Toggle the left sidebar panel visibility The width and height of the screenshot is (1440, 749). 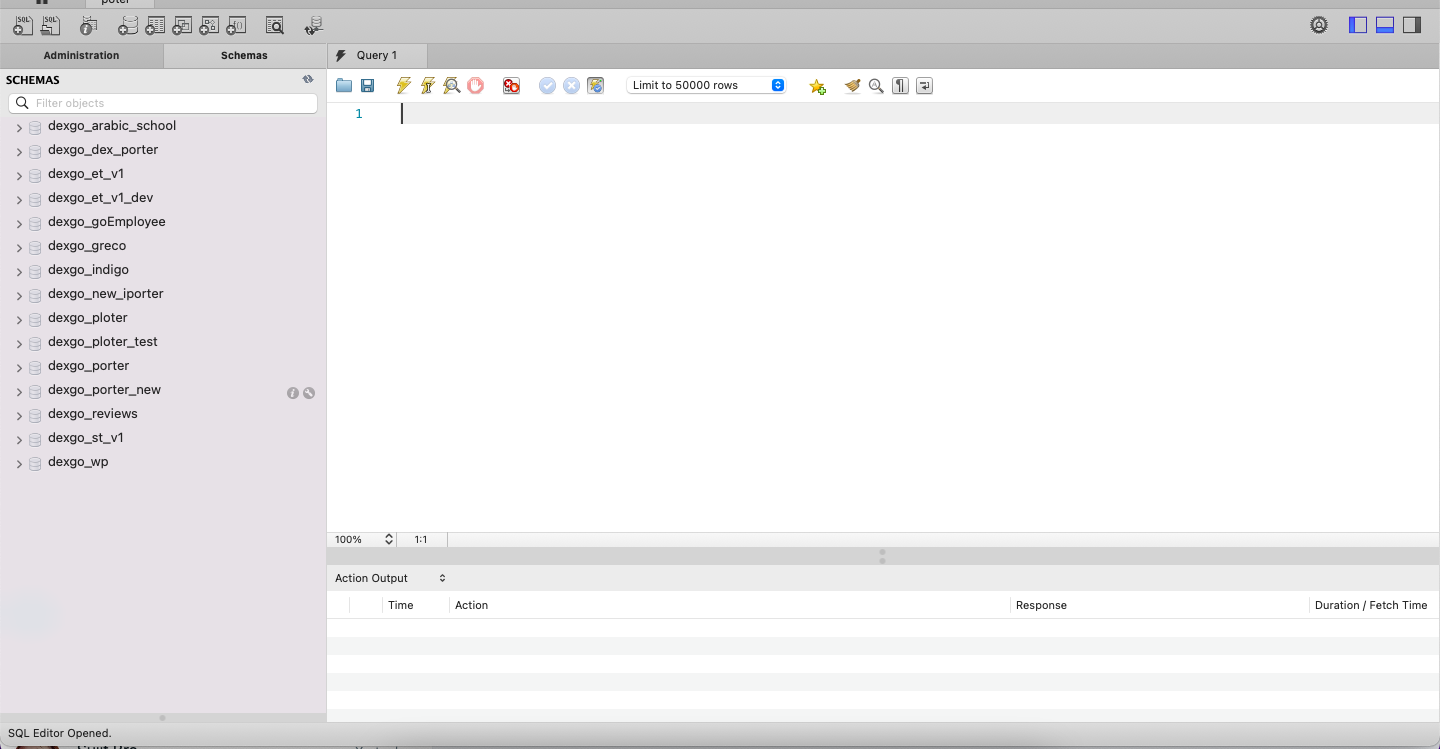(x=1357, y=25)
